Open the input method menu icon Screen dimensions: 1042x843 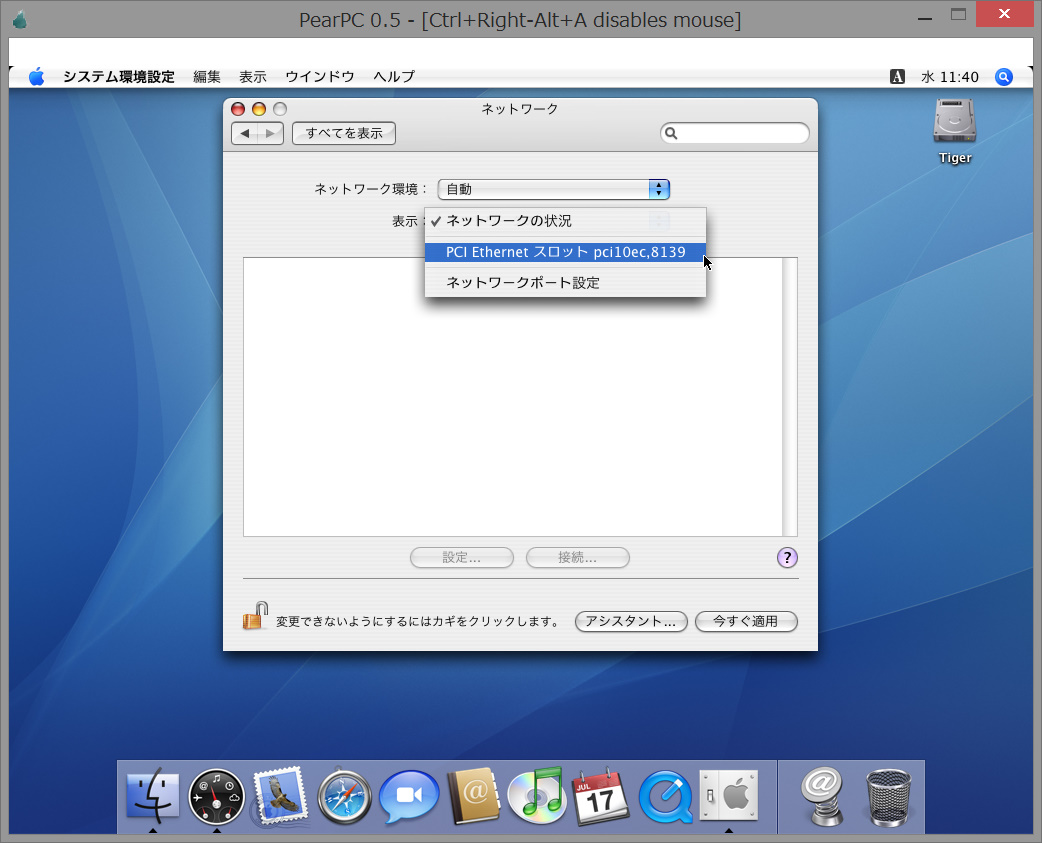897,77
